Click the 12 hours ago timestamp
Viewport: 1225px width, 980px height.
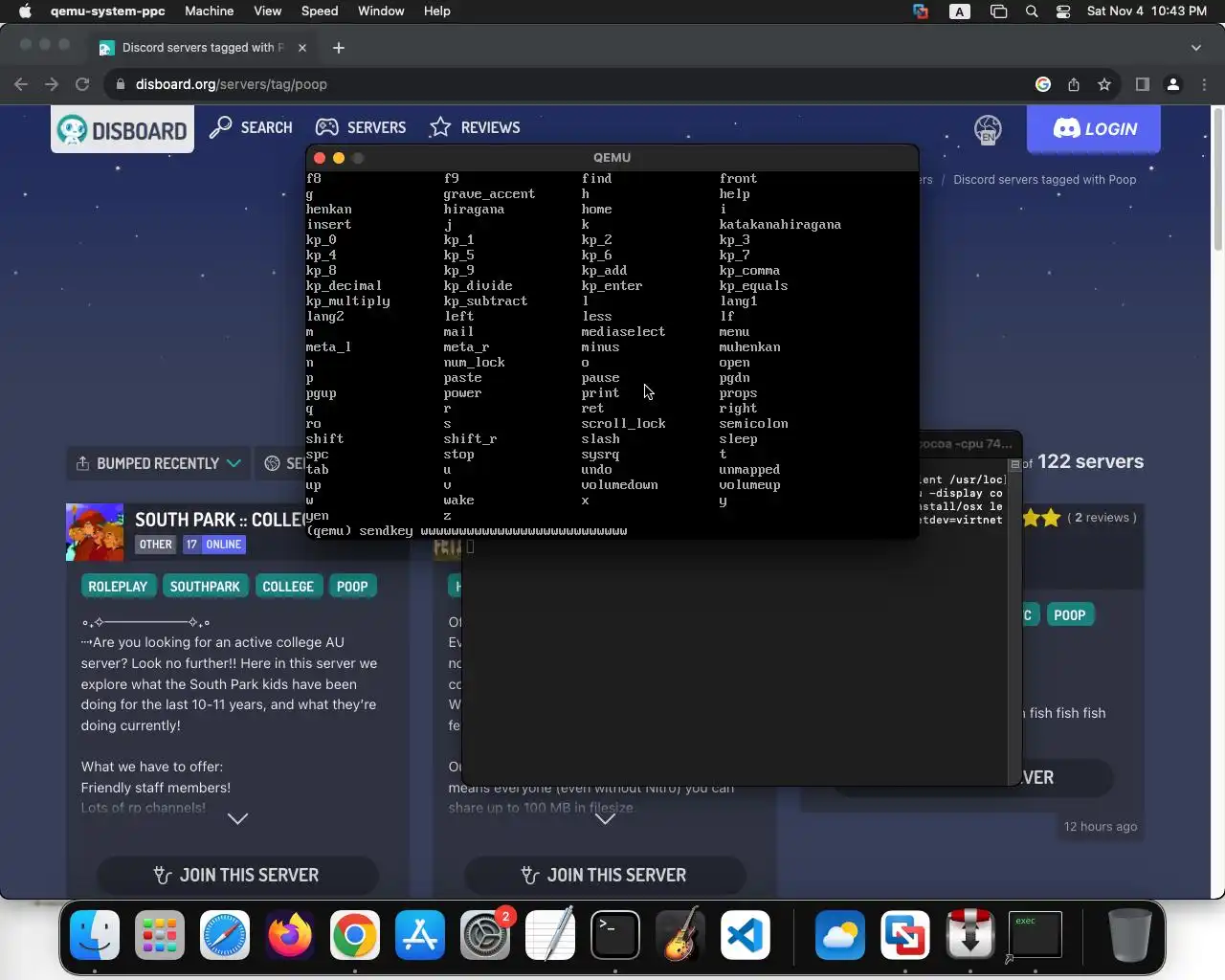(1101, 827)
